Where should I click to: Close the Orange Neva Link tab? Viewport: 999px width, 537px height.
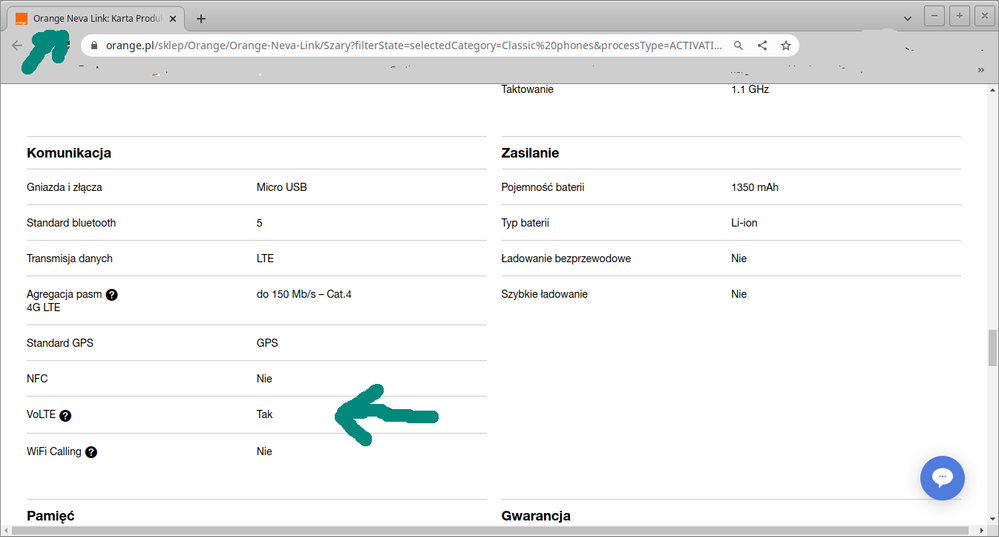pos(173,19)
